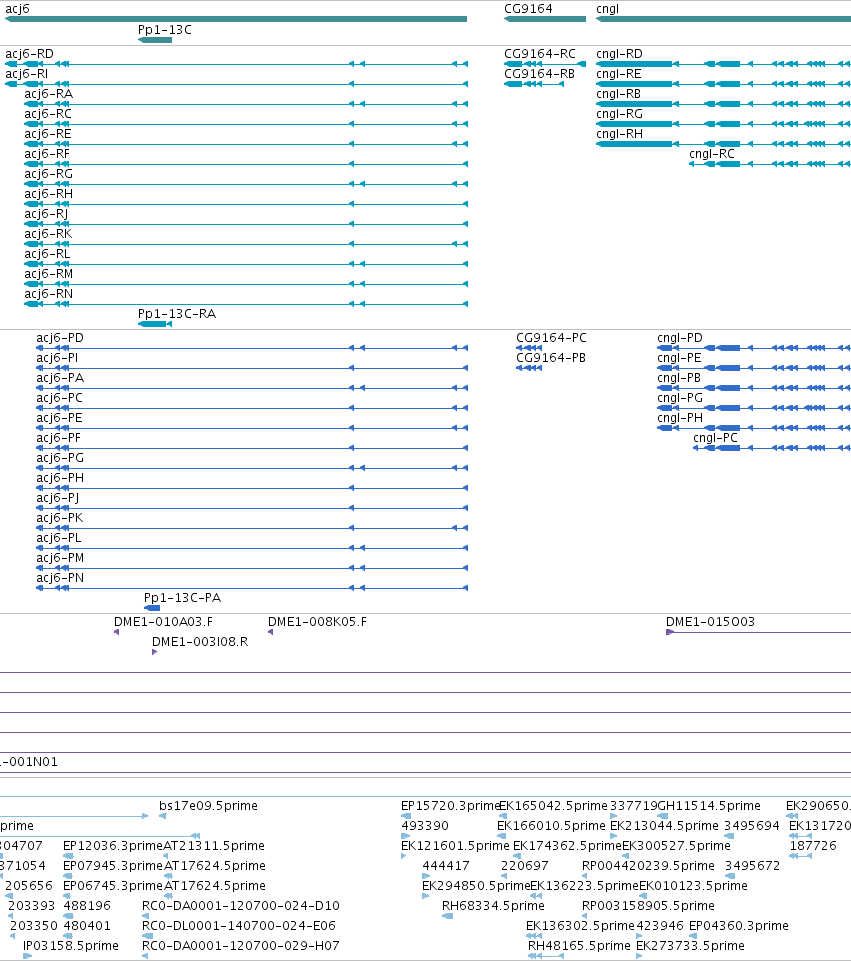
Task: Click the EK166010.5prime EST label
Action: tap(551, 826)
